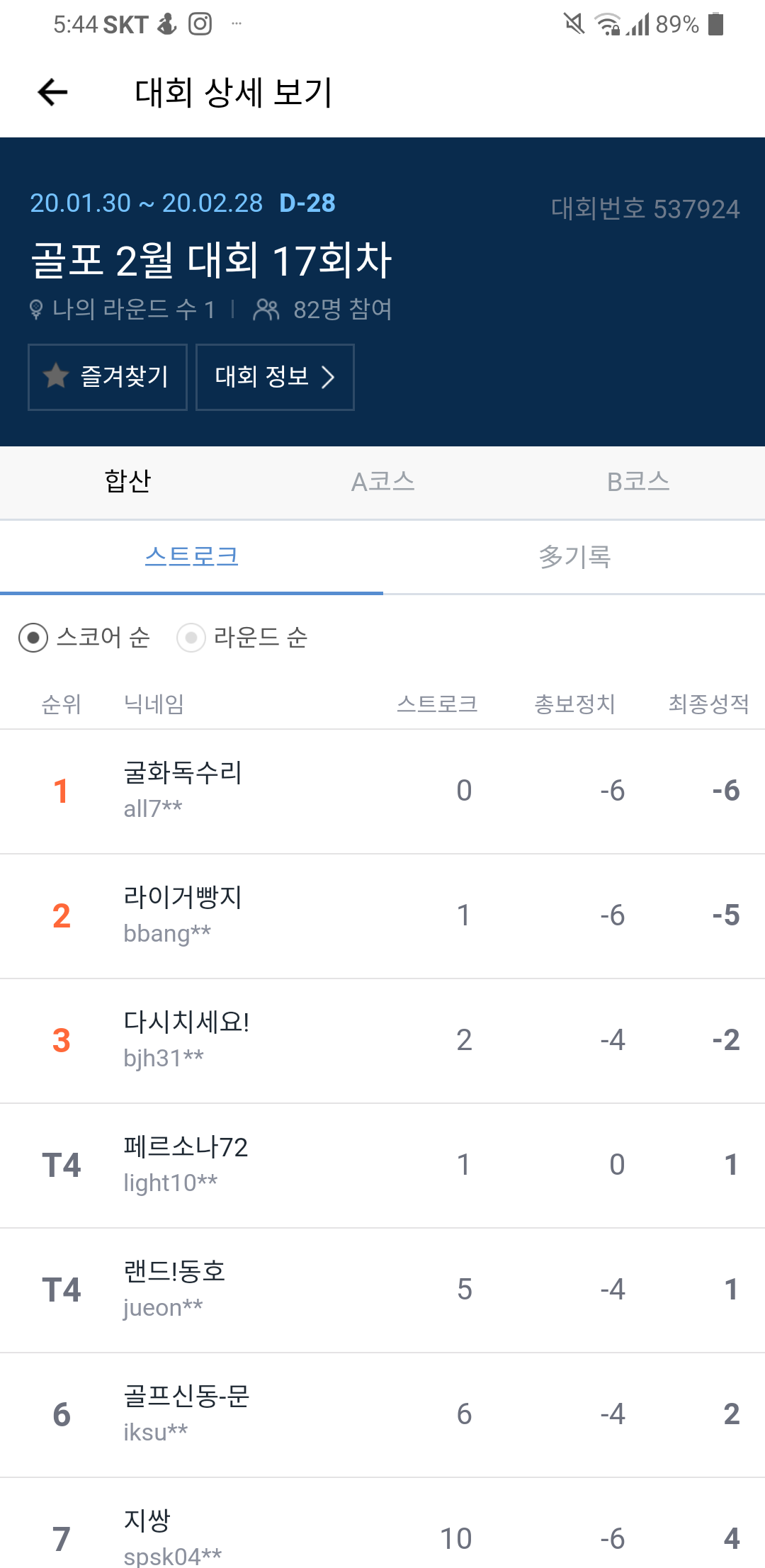This screenshot has width=765, height=1568.
Task: Tap the back arrow icon
Action: point(52,92)
